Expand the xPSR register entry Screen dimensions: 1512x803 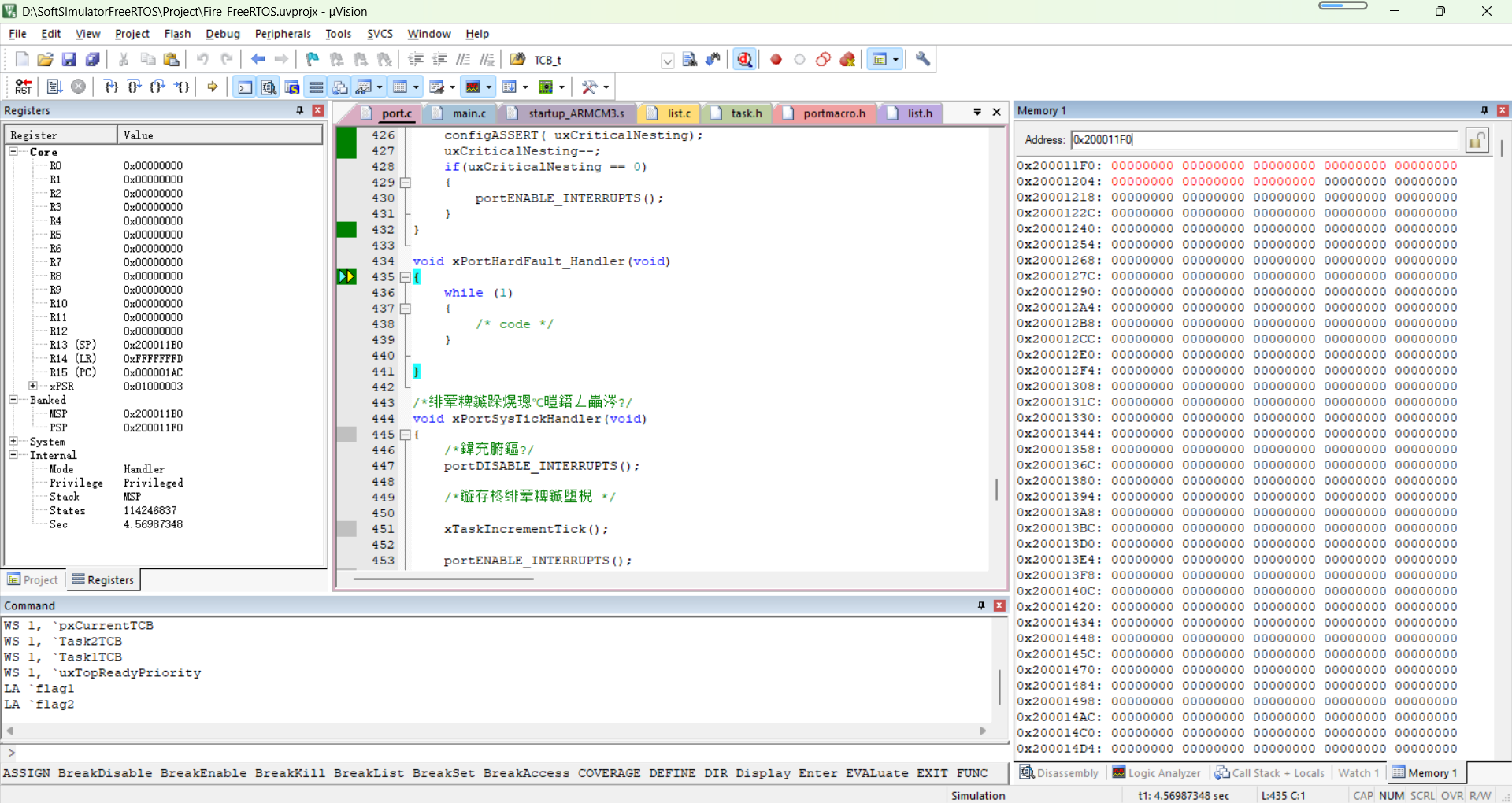point(33,386)
